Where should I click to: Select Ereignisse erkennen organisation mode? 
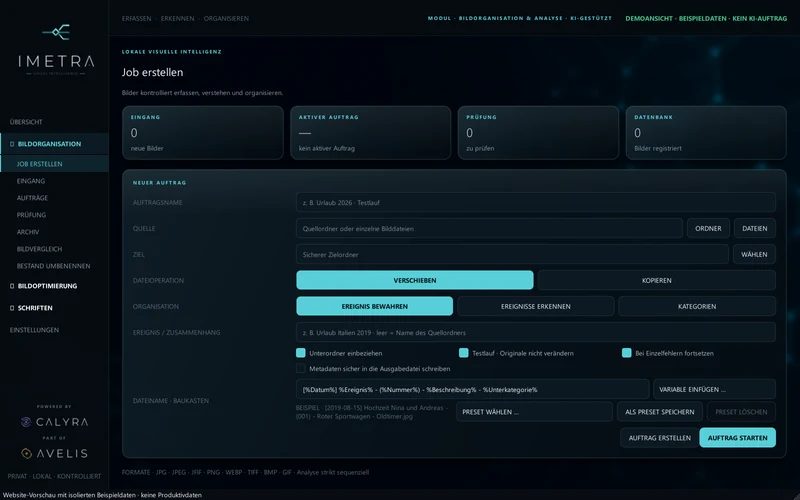coord(536,306)
